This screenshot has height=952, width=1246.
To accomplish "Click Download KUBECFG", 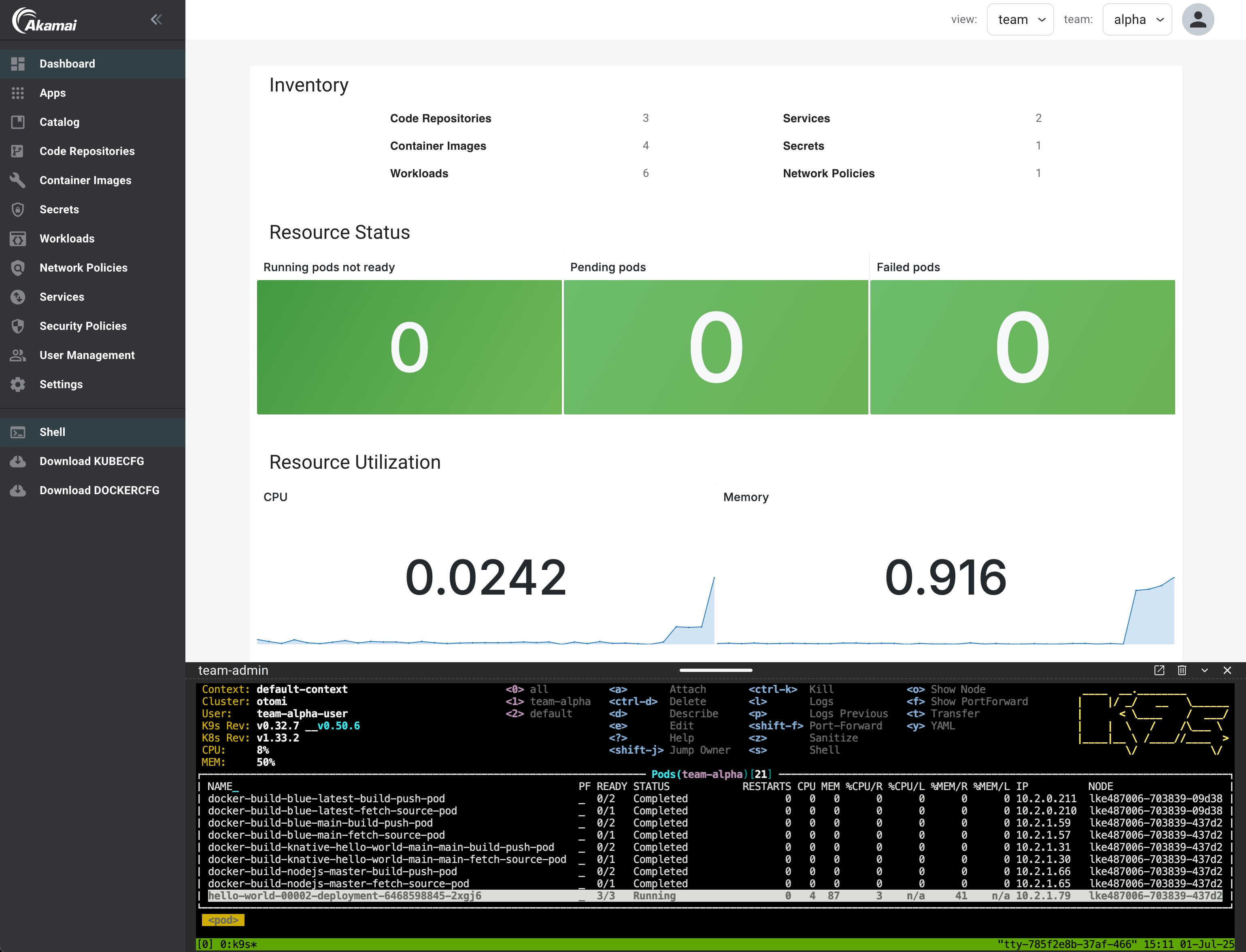I will click(92, 461).
